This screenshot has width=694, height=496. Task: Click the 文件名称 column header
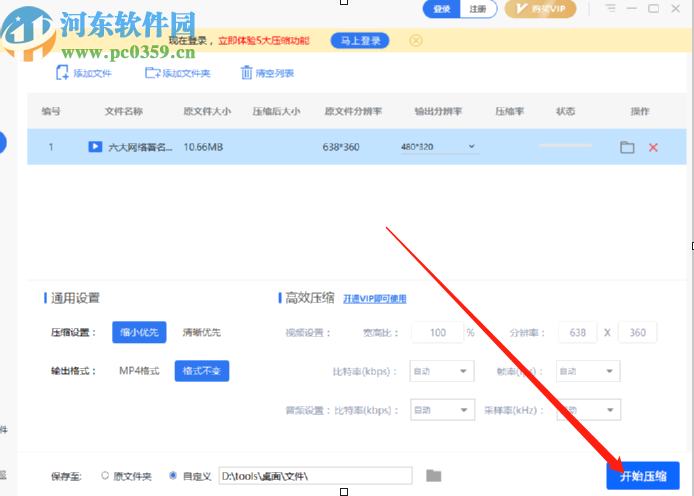tap(123, 111)
